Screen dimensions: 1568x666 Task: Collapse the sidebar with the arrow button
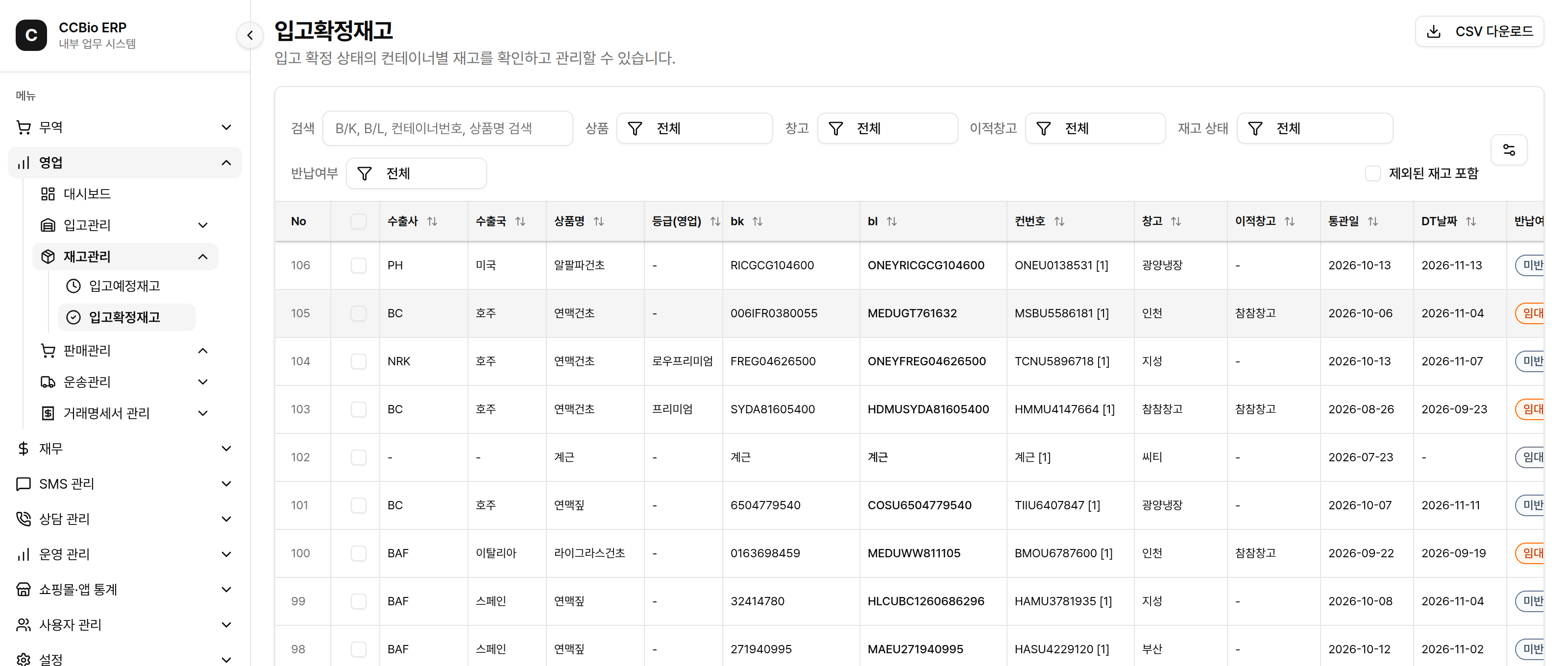click(249, 35)
